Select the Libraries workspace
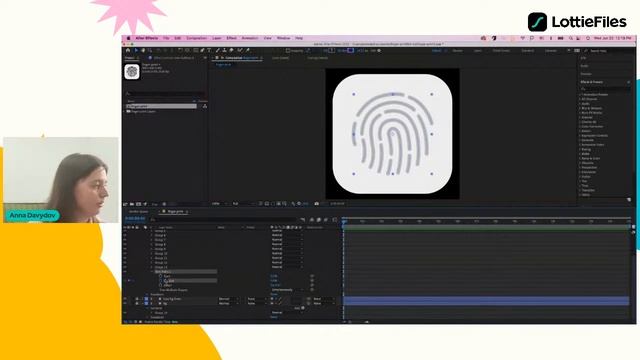 [x=551, y=51]
